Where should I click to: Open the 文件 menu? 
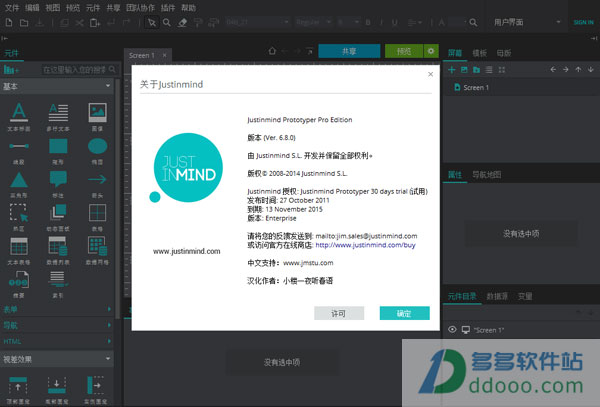click(x=12, y=8)
